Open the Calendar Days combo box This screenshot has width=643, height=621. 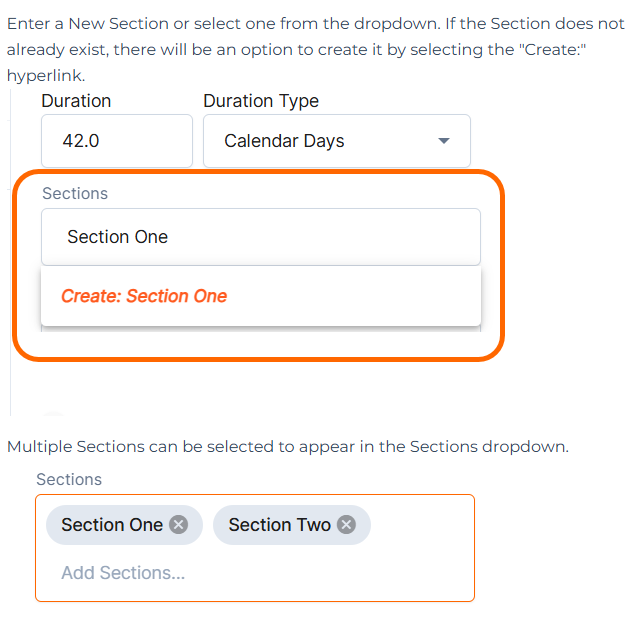320,141
